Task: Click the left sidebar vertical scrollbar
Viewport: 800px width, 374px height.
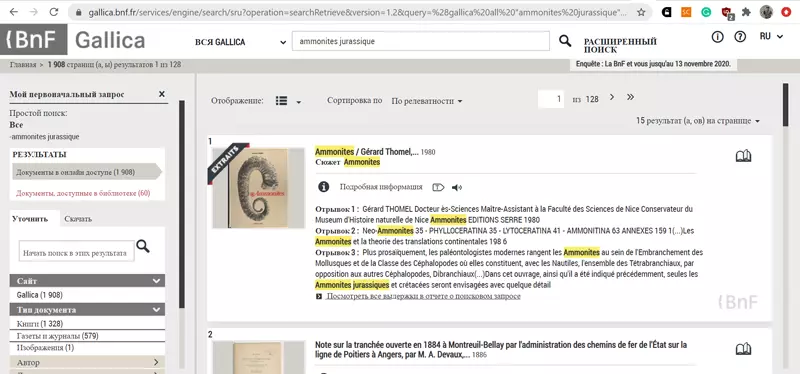Action: pos(182,204)
